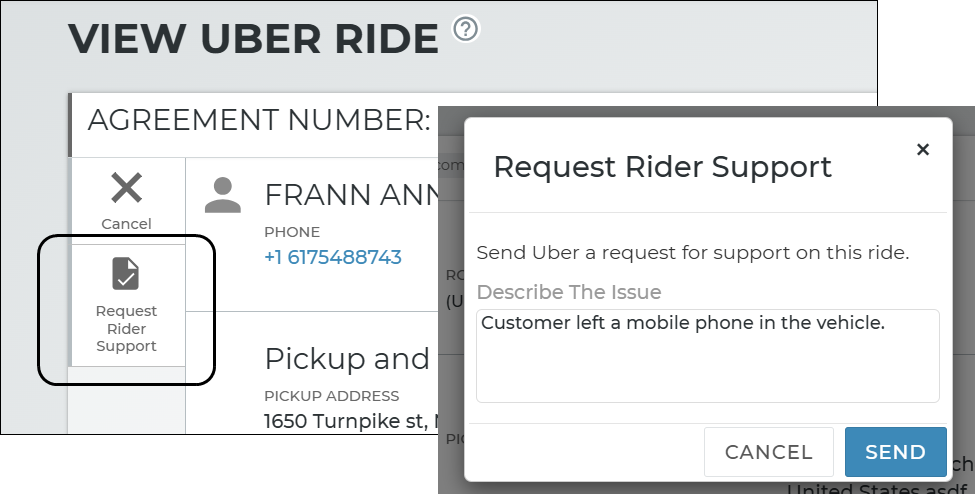This screenshot has width=975, height=494.
Task: Open phone link +1 6175488743
Action: [x=332, y=257]
